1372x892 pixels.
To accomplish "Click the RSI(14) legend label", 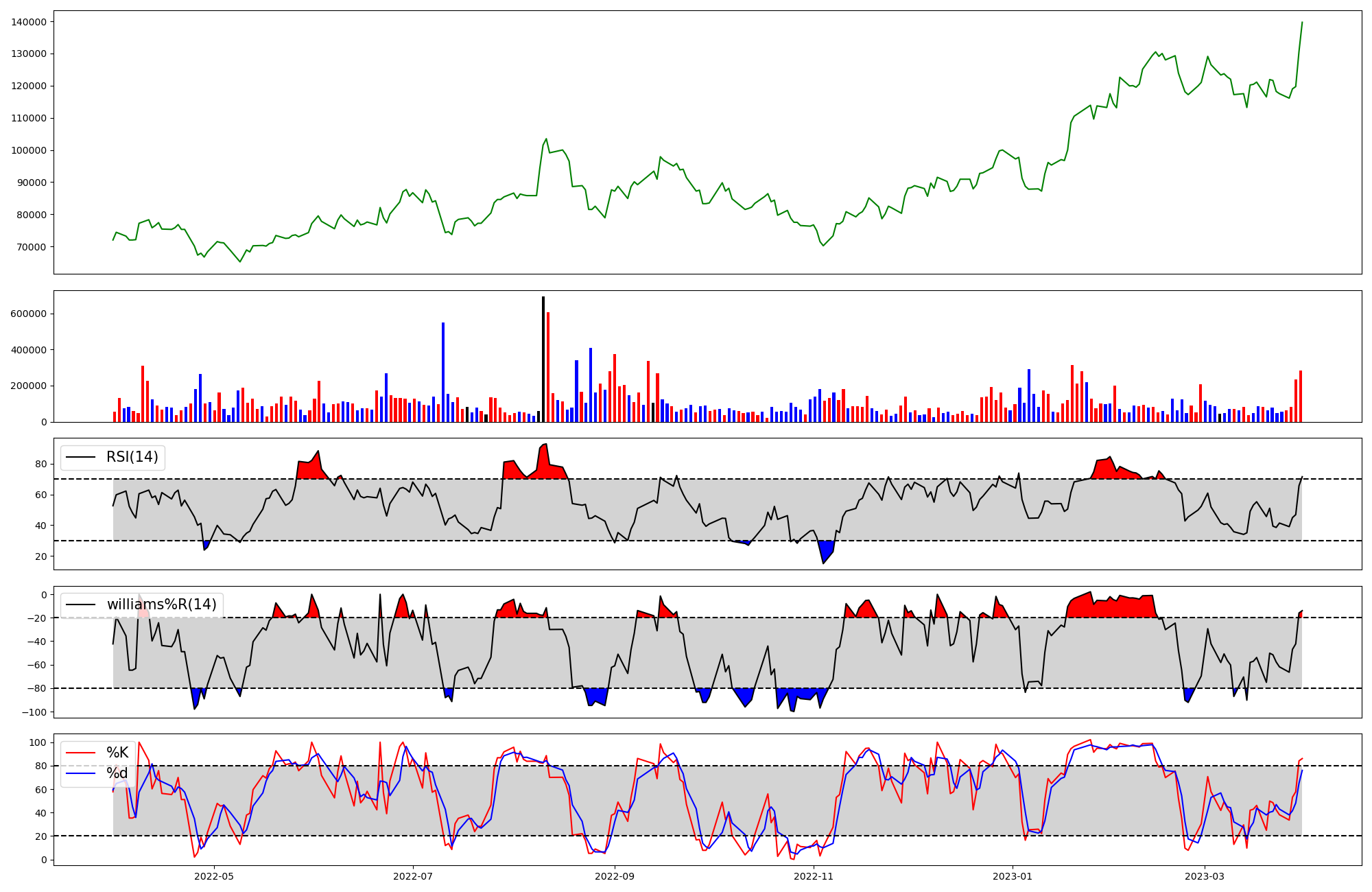I will pyautogui.click(x=132, y=457).
